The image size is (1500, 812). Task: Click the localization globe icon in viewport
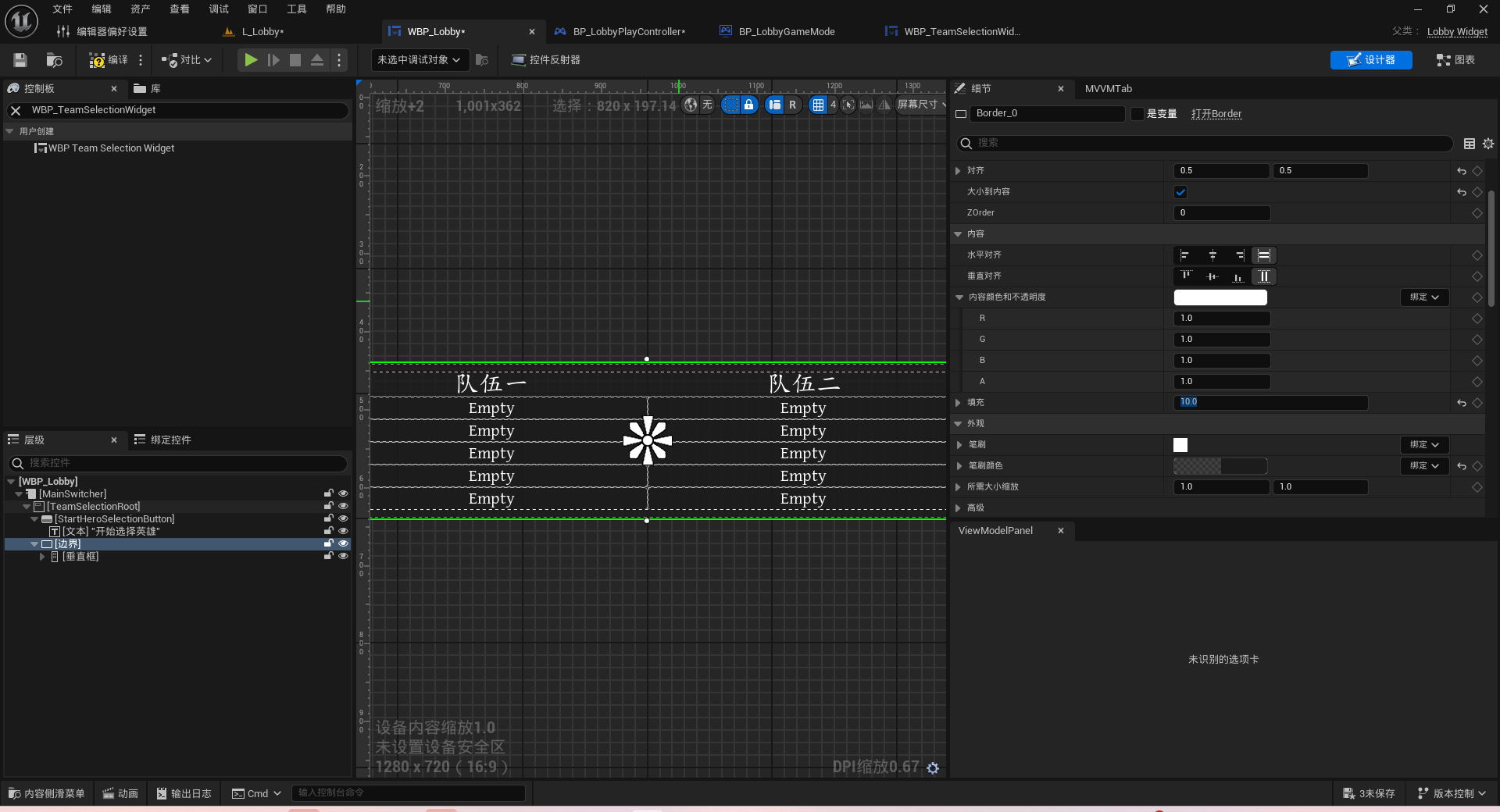(x=691, y=105)
